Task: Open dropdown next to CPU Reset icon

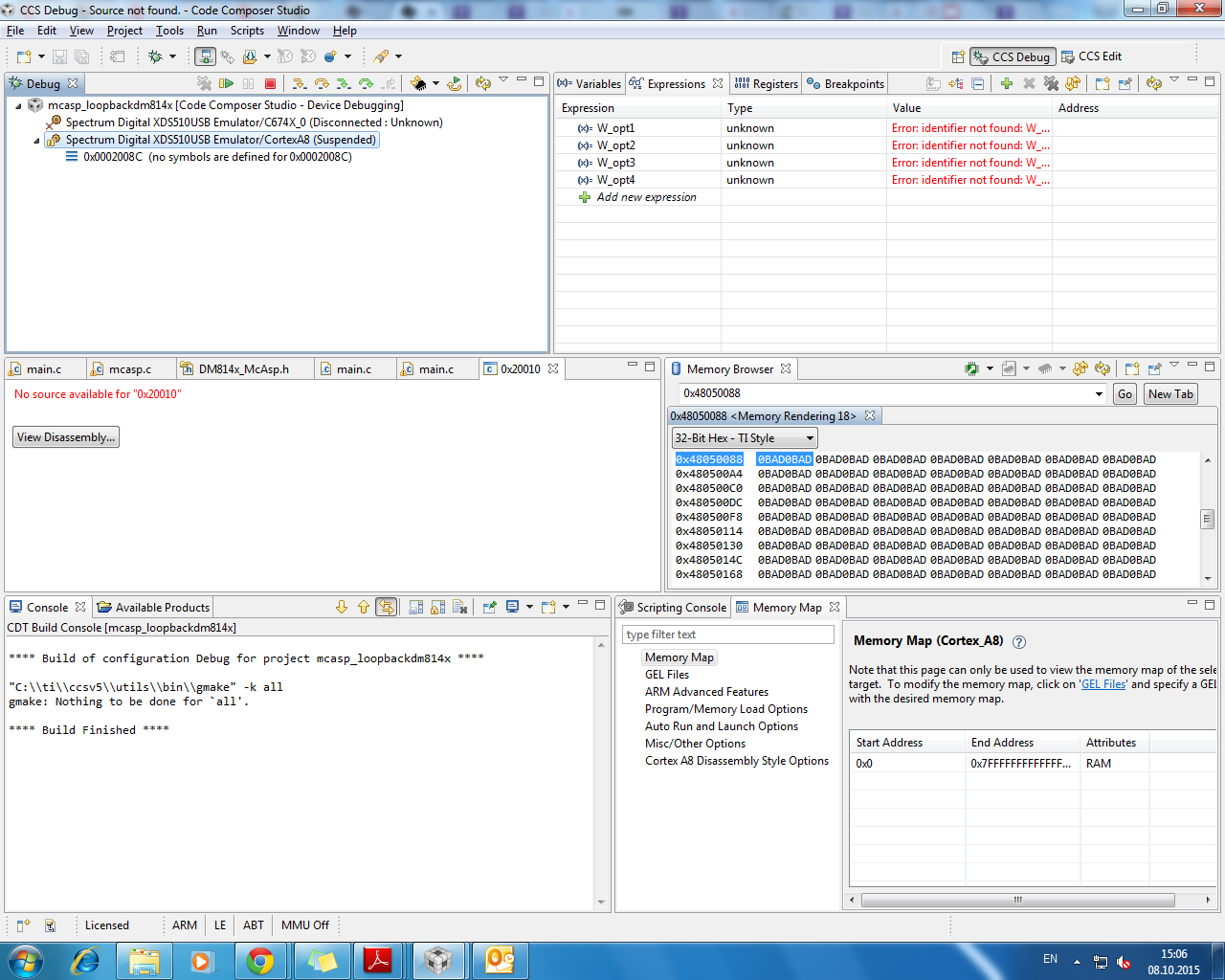Action: 436,84
